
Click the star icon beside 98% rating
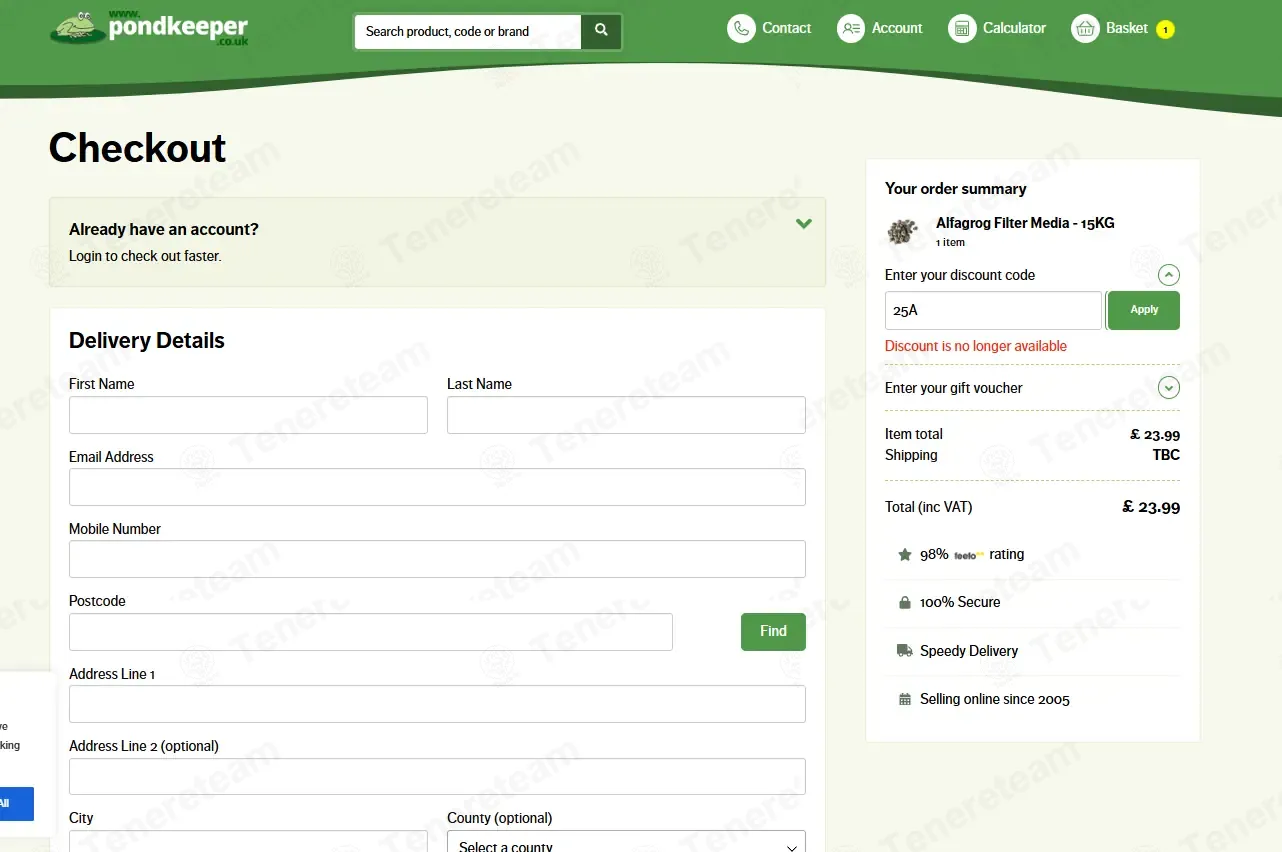(905, 554)
